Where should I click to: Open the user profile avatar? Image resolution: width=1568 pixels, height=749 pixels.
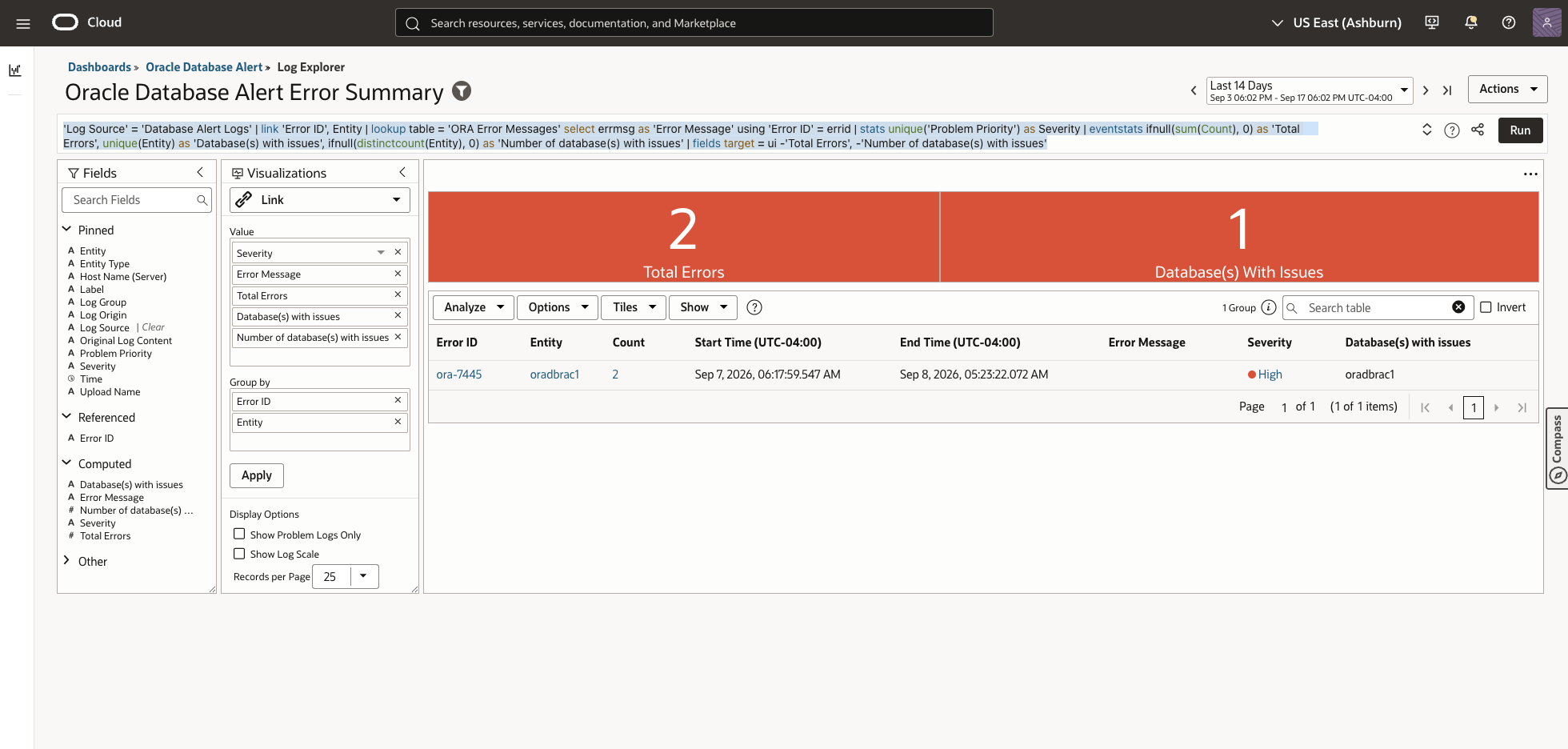[x=1547, y=22]
